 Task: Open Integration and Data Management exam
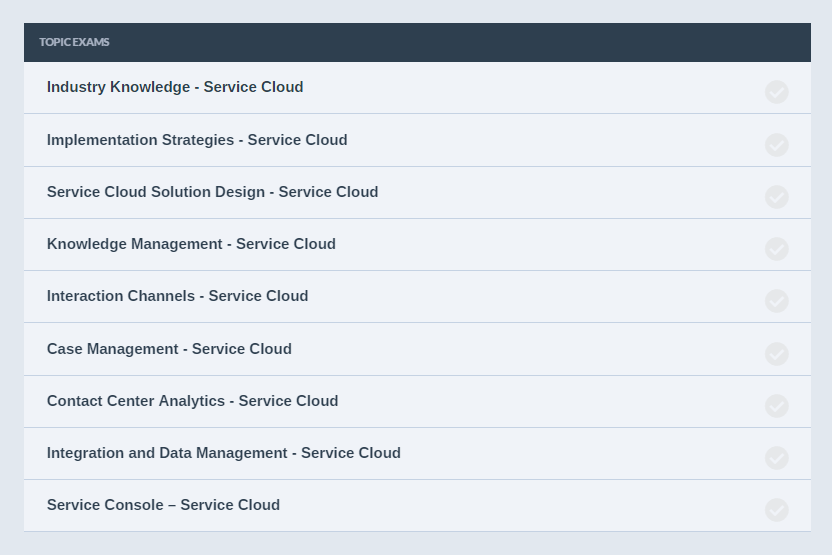point(223,453)
